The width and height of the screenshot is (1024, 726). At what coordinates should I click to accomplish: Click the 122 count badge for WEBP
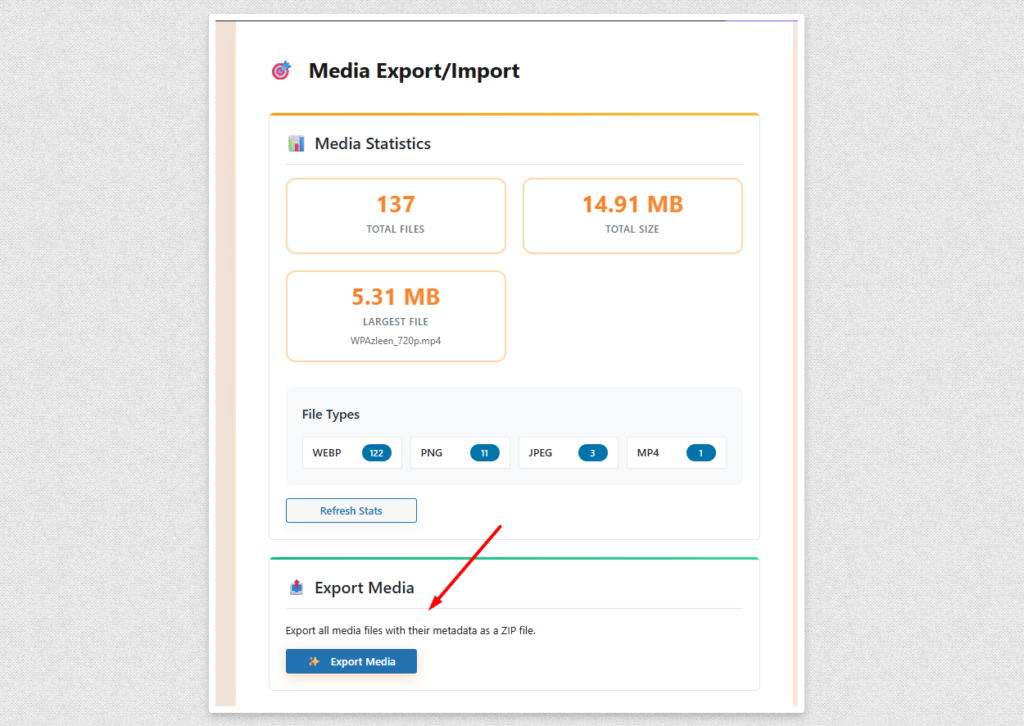point(377,453)
